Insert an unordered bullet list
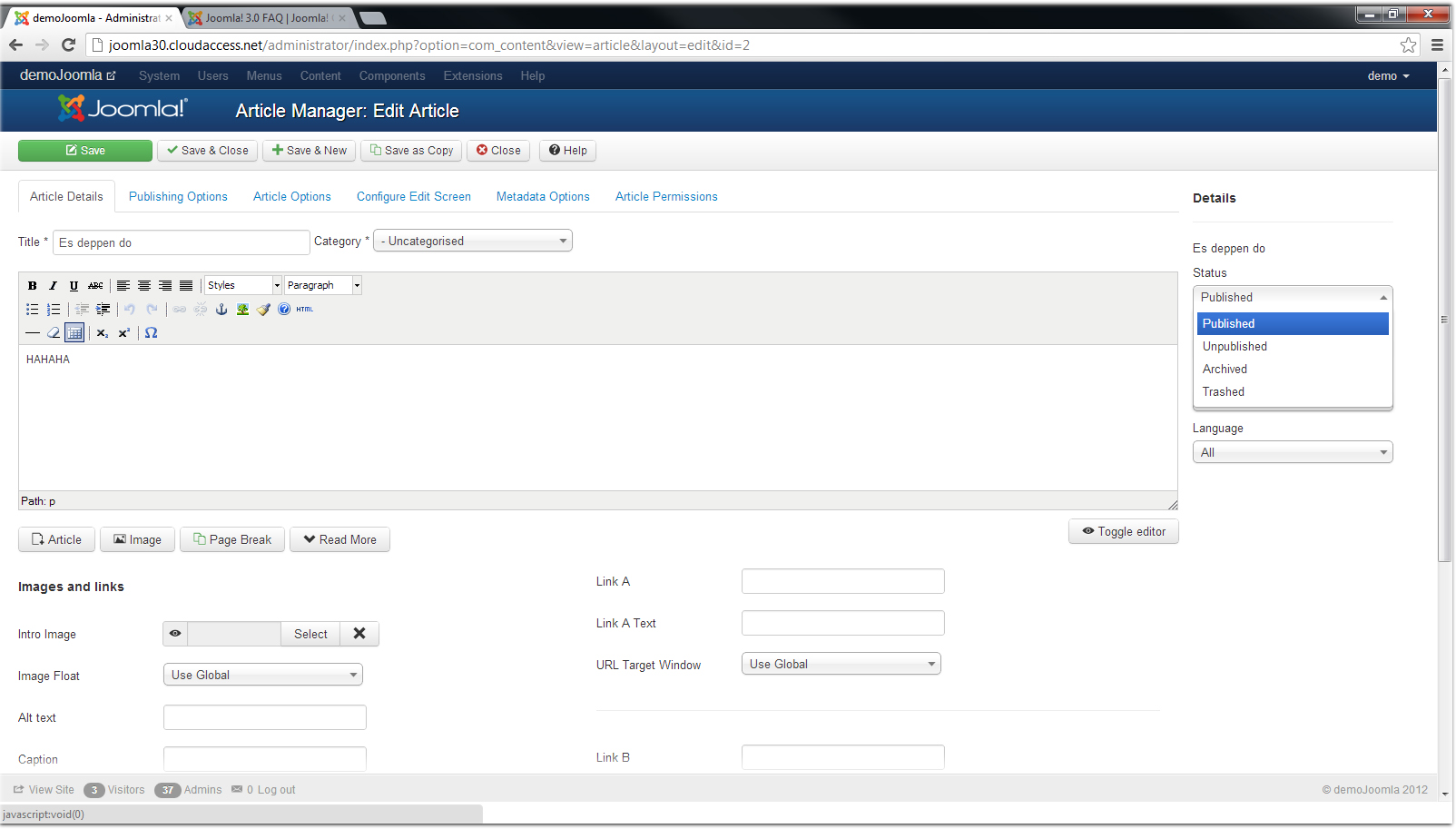Viewport: 1456px width, 829px height. click(33, 309)
